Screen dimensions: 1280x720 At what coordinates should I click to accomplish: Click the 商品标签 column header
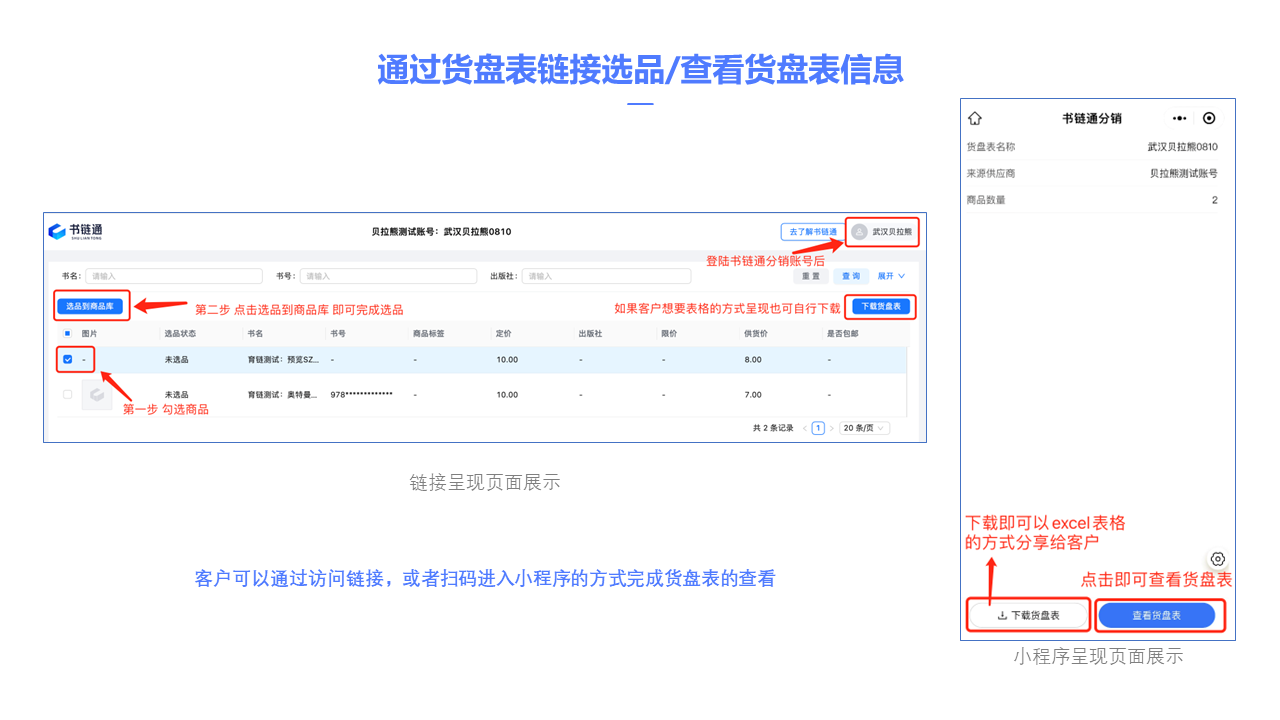pyautogui.click(x=428, y=333)
